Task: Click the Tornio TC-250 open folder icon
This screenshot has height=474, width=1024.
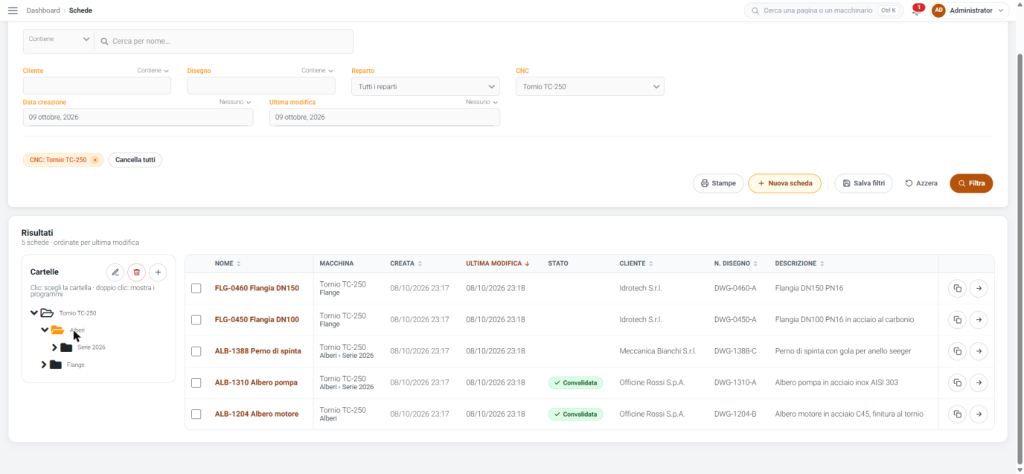Action: point(47,313)
